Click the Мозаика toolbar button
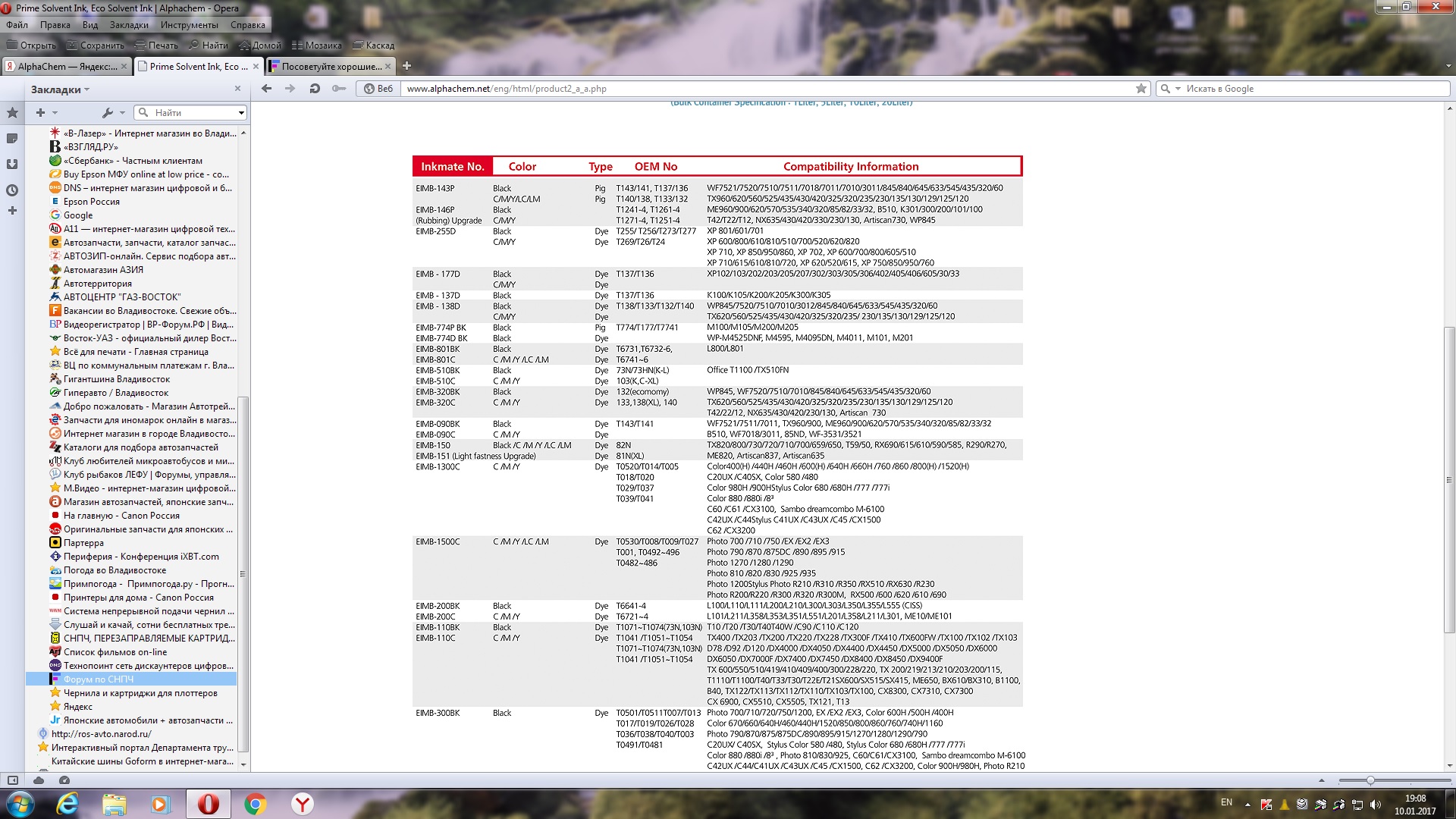Viewport: 1456px width, 819px height. click(317, 45)
